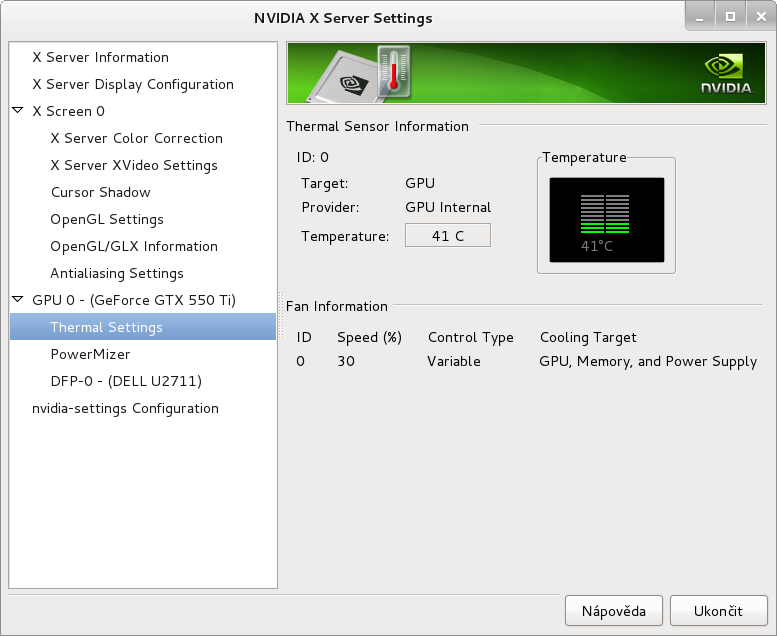Screen dimensions: 777x636
Task: Click the Target value 'GPU'
Action: click(x=420, y=183)
